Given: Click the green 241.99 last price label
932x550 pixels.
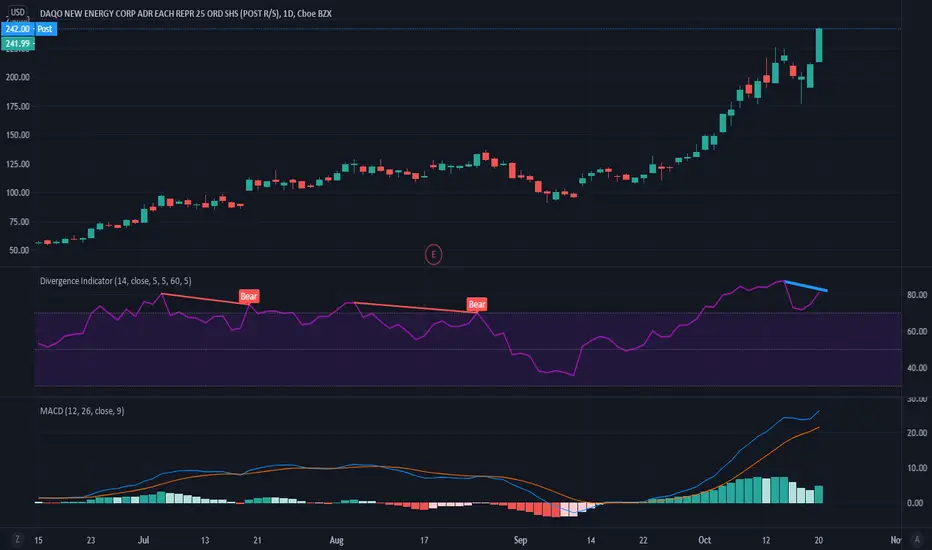Looking at the screenshot, I should (18, 43).
